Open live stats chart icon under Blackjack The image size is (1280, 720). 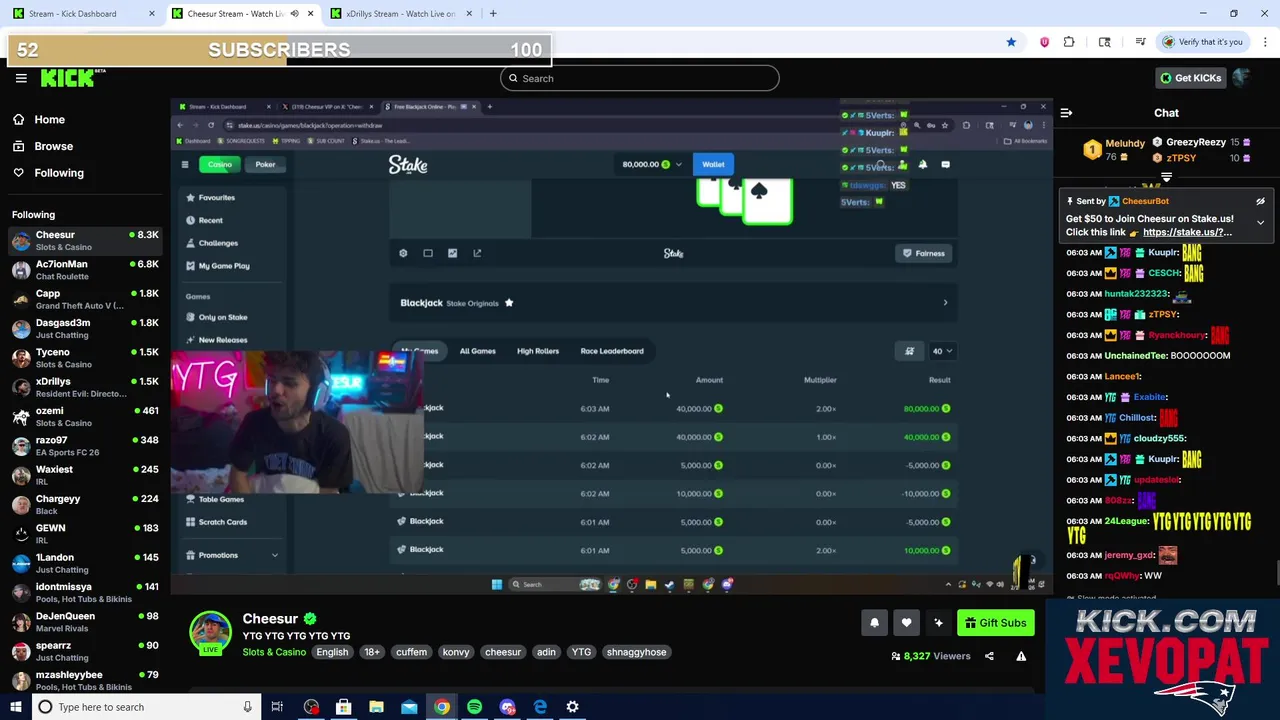pos(452,253)
